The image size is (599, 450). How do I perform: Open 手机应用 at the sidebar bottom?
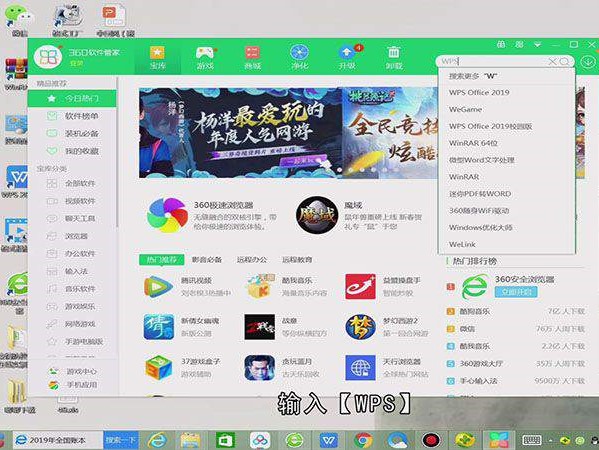(x=73, y=385)
